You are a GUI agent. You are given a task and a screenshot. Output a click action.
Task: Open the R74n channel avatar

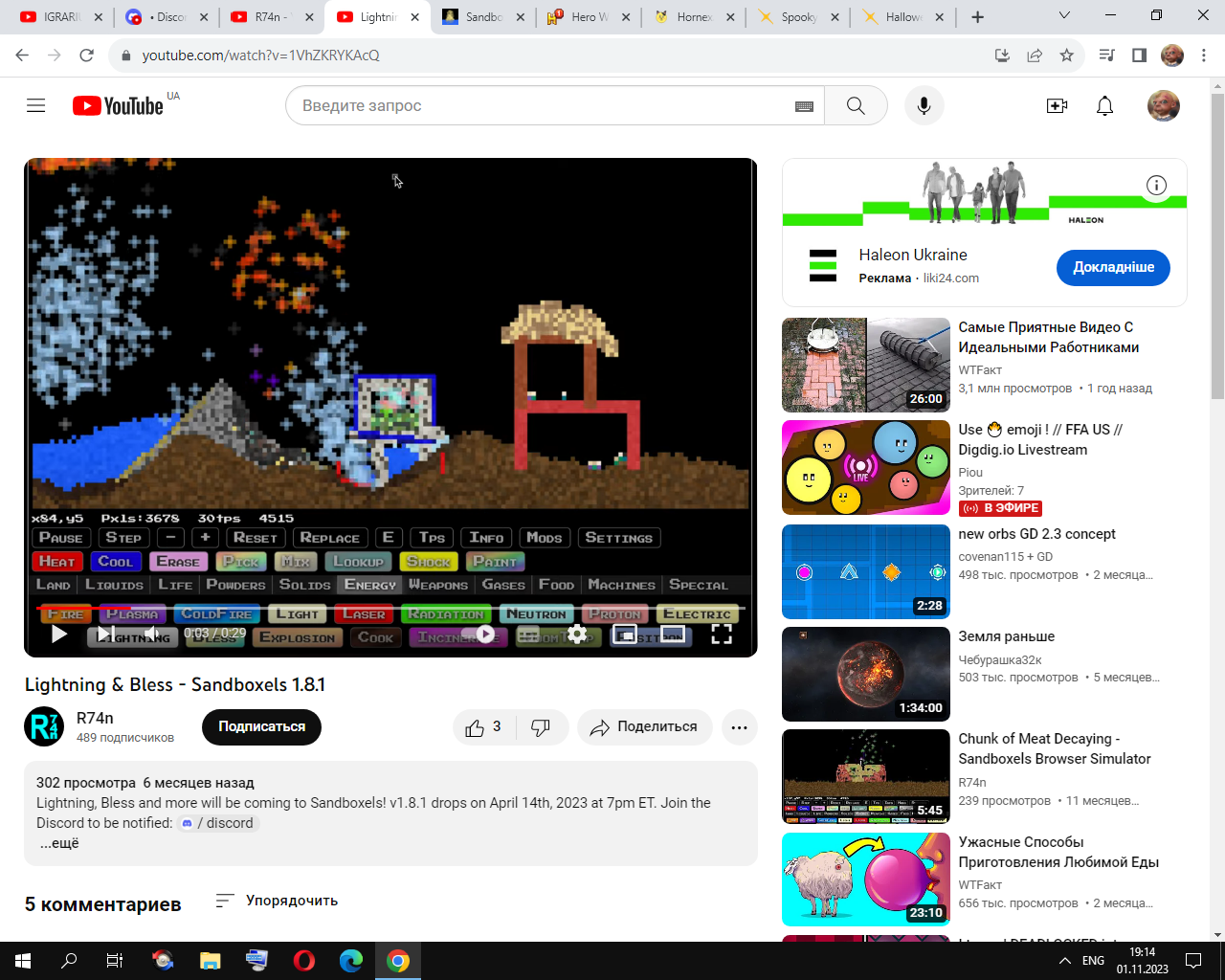pyautogui.click(x=44, y=727)
